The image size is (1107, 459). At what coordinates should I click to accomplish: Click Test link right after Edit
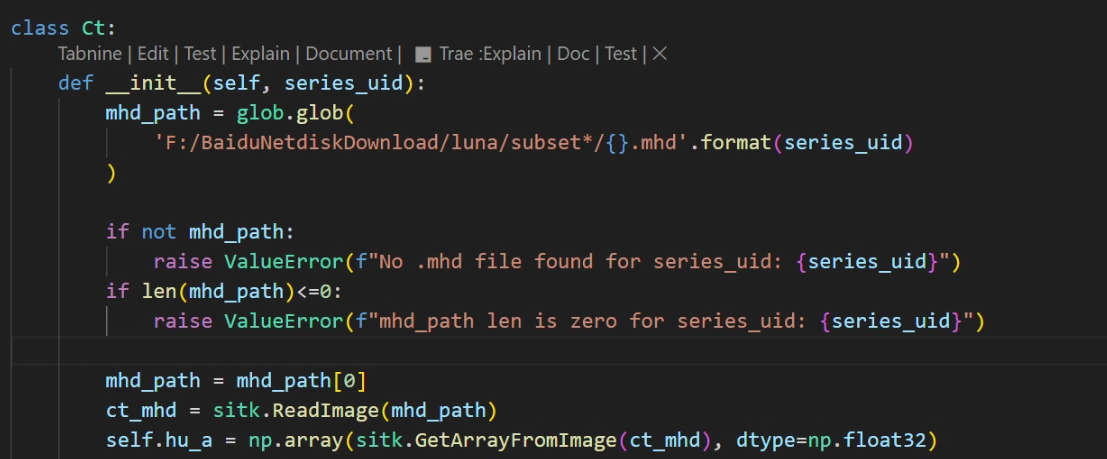click(x=200, y=54)
